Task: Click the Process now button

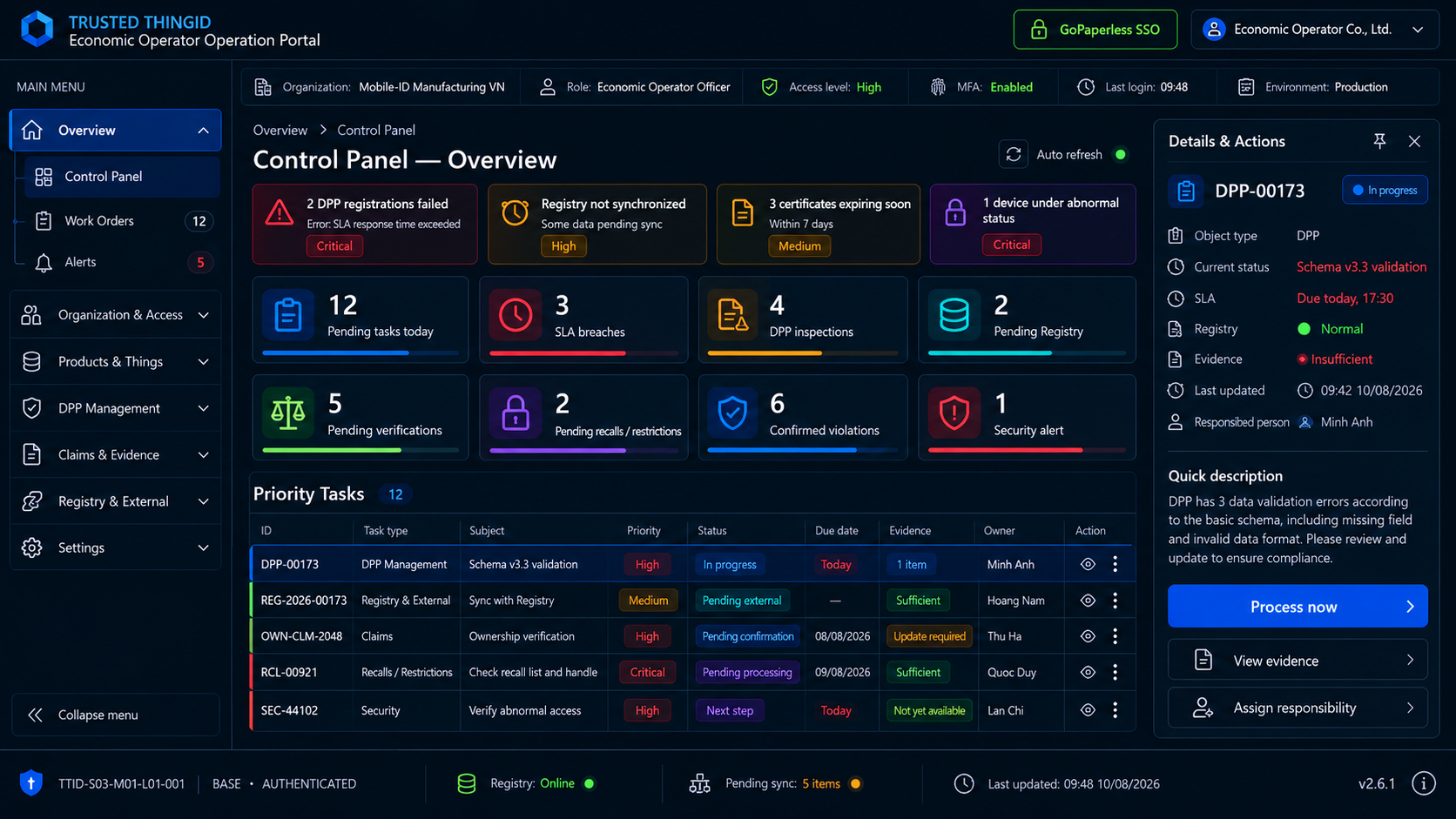Action: 1298,607
